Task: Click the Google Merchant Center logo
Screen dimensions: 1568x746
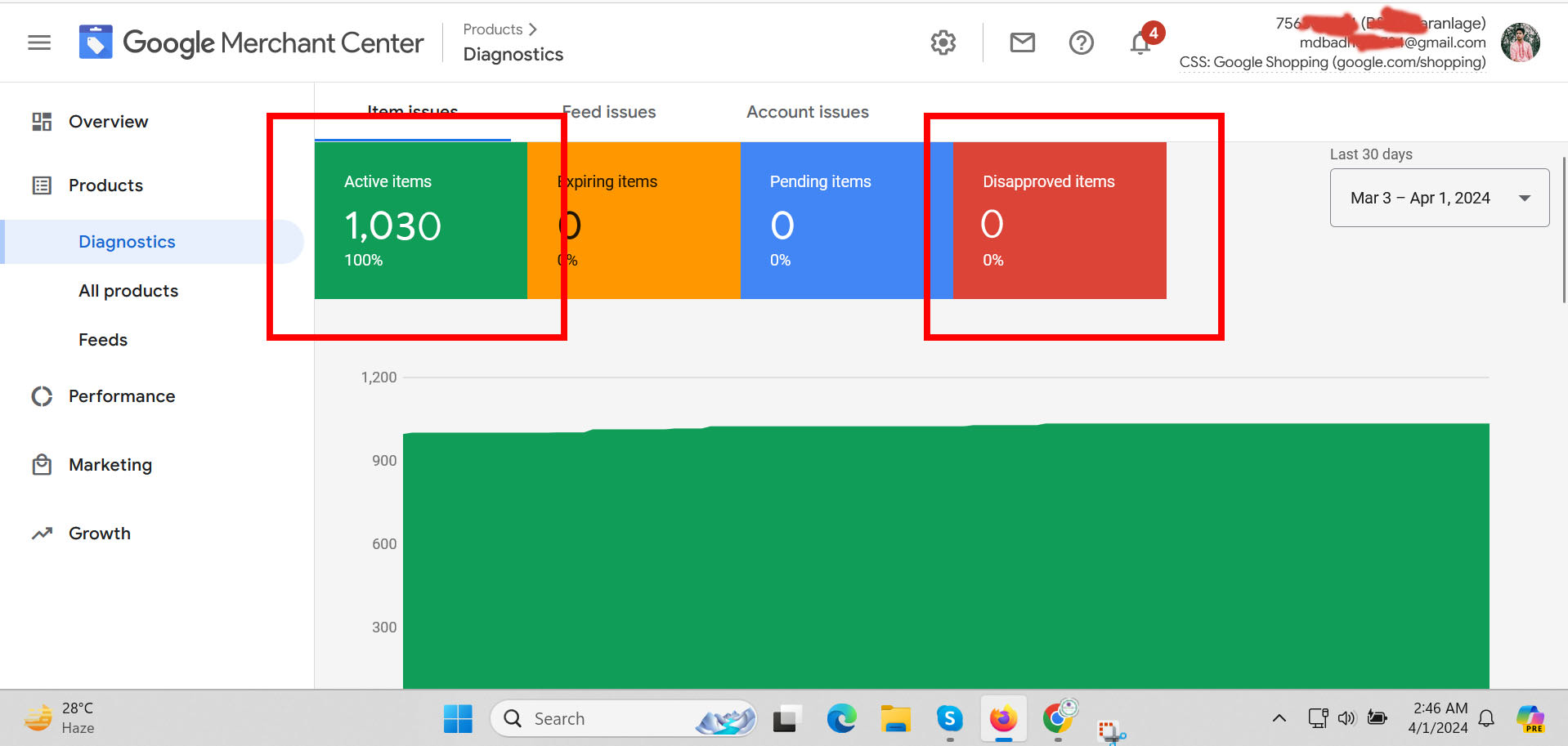Action: tap(252, 42)
